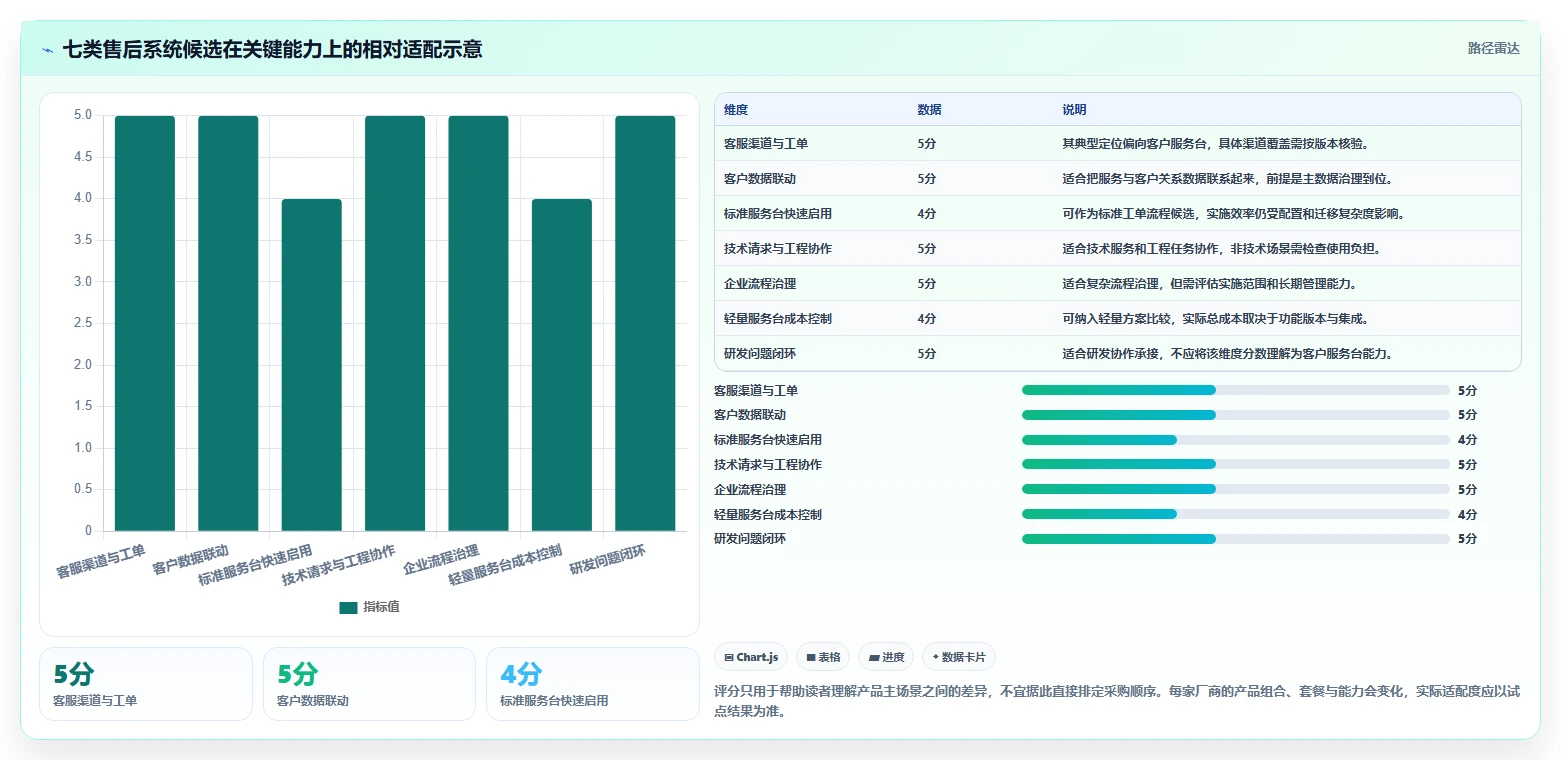Click the description starting 可纳入轻量方案比较
The height and width of the screenshot is (760, 1561).
coord(1215,319)
